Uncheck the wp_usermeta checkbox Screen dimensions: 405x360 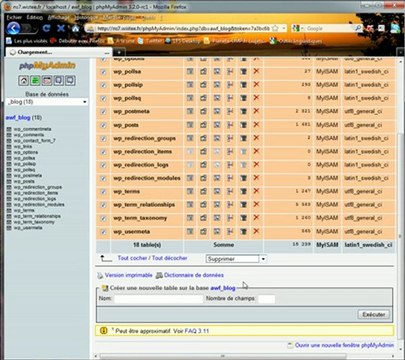[x=103, y=232]
